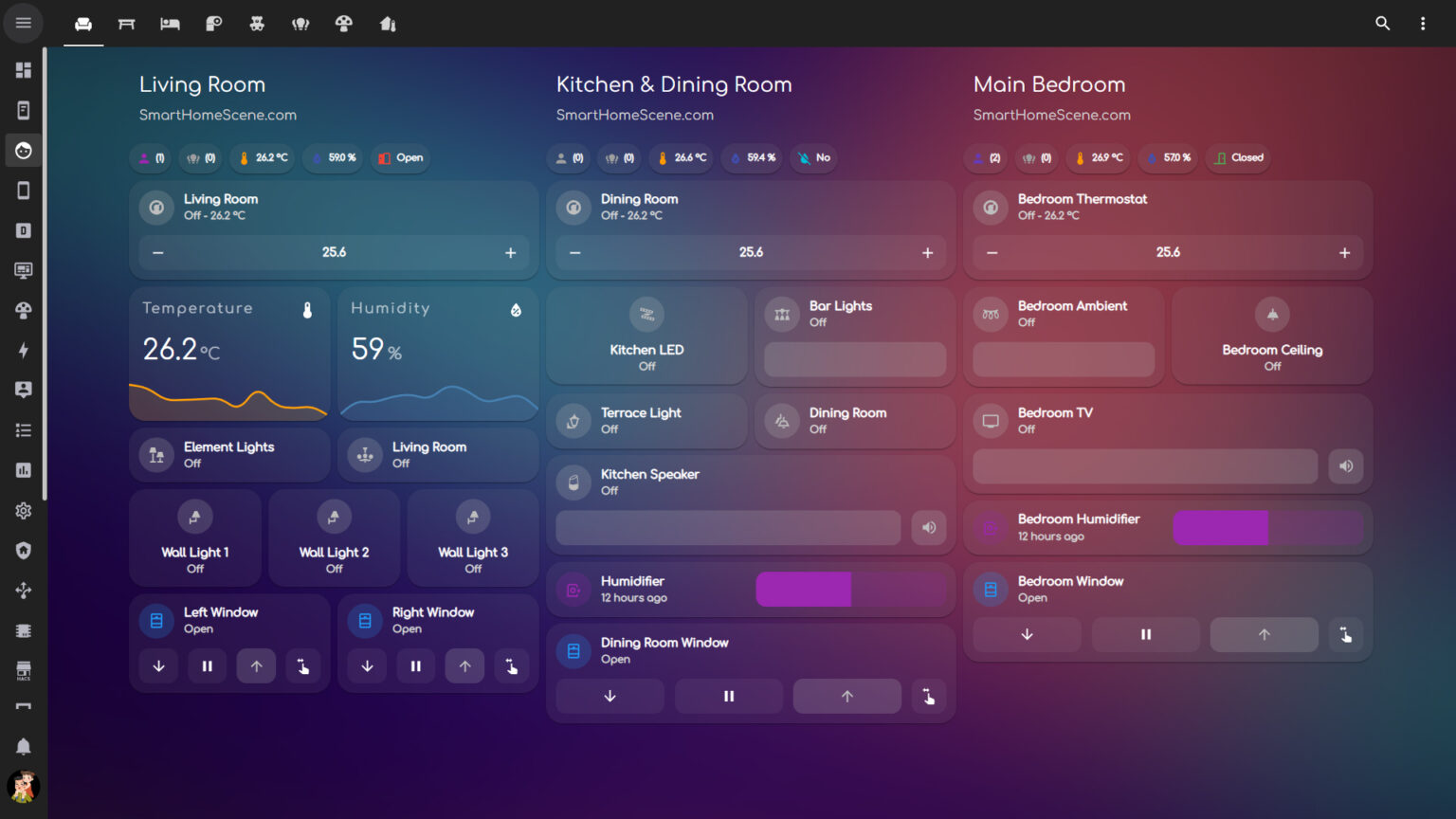1456x819 pixels.
Task: Open the settings gear in sidebar
Action: pyautogui.click(x=24, y=511)
